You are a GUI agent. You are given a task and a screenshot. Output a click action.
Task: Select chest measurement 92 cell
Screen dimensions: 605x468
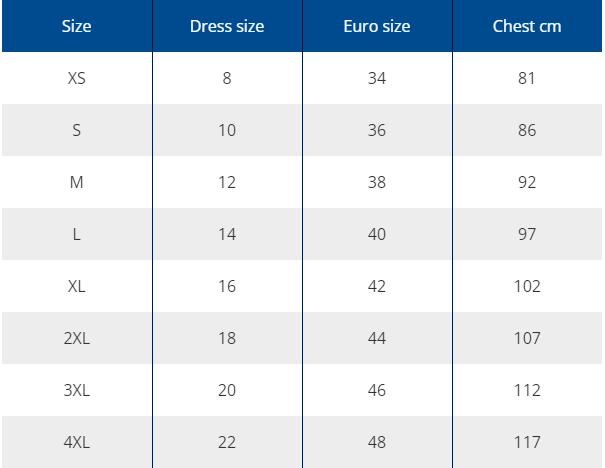527,182
